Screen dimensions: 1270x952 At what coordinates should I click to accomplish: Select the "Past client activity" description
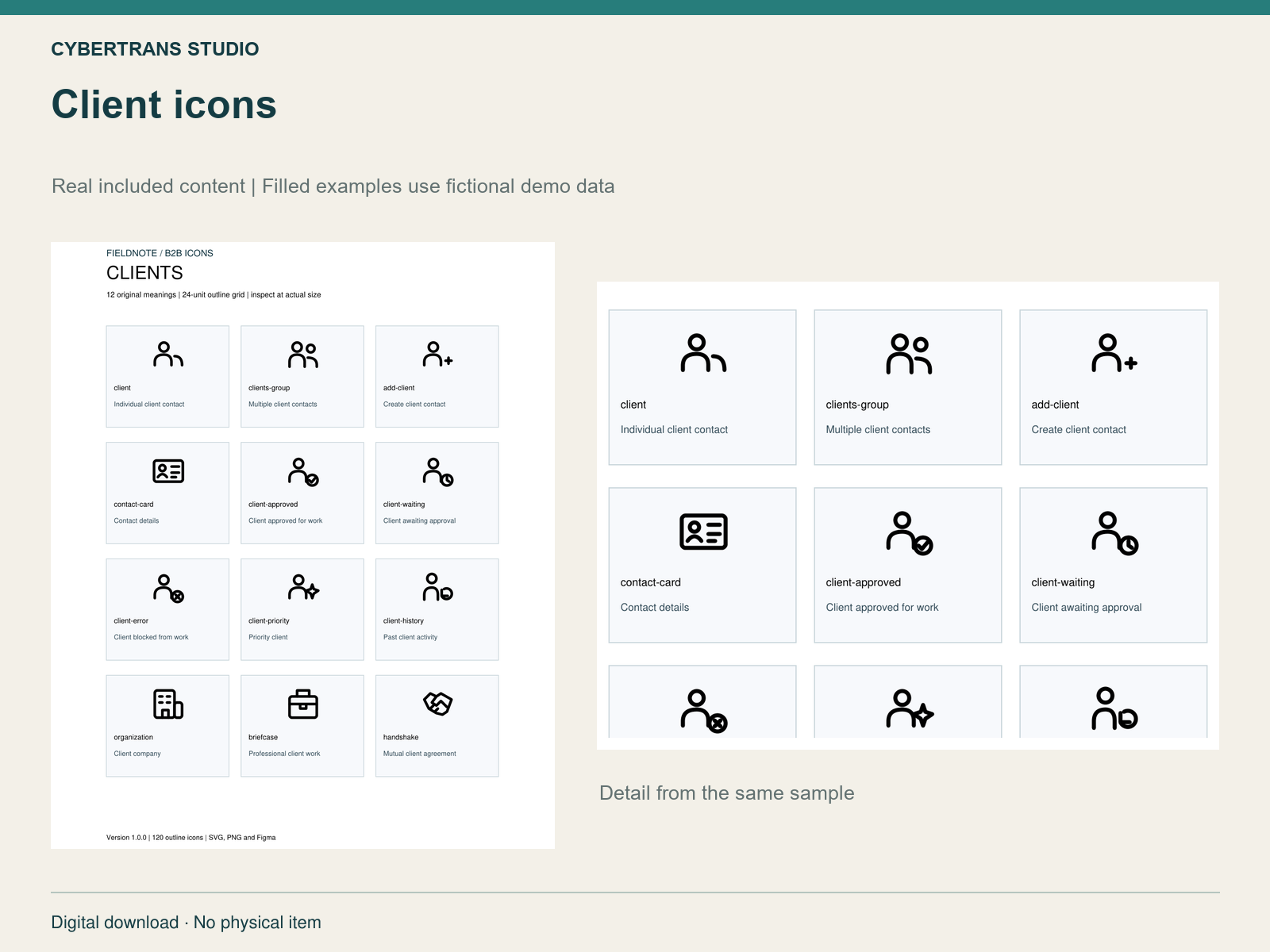coord(410,637)
